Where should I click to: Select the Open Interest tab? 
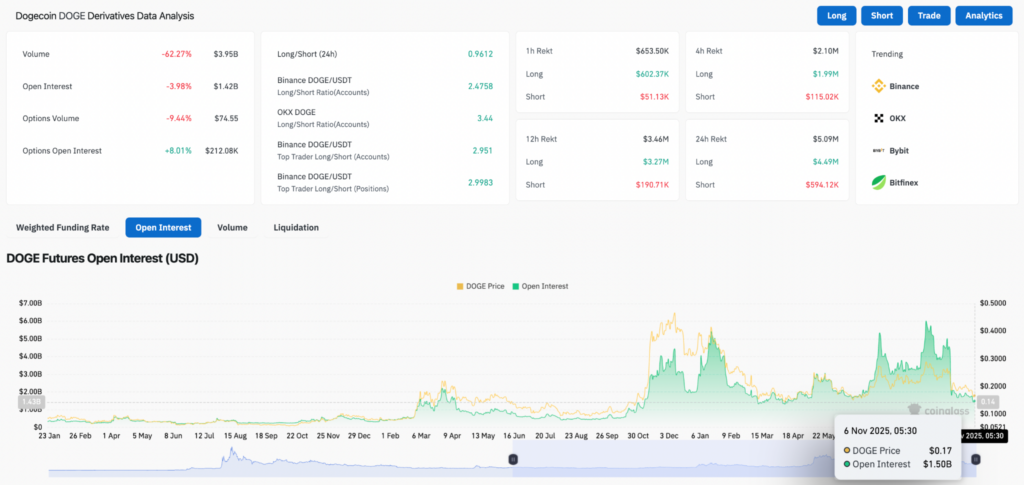click(163, 227)
